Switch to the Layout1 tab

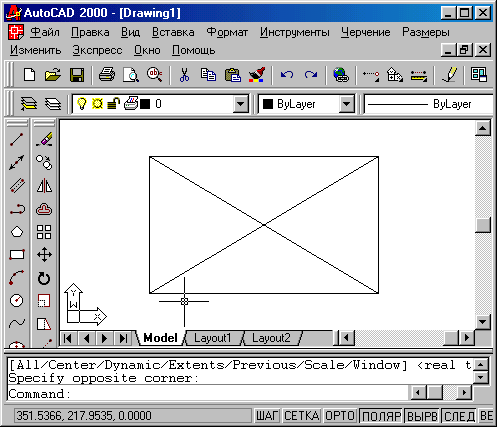(x=213, y=338)
